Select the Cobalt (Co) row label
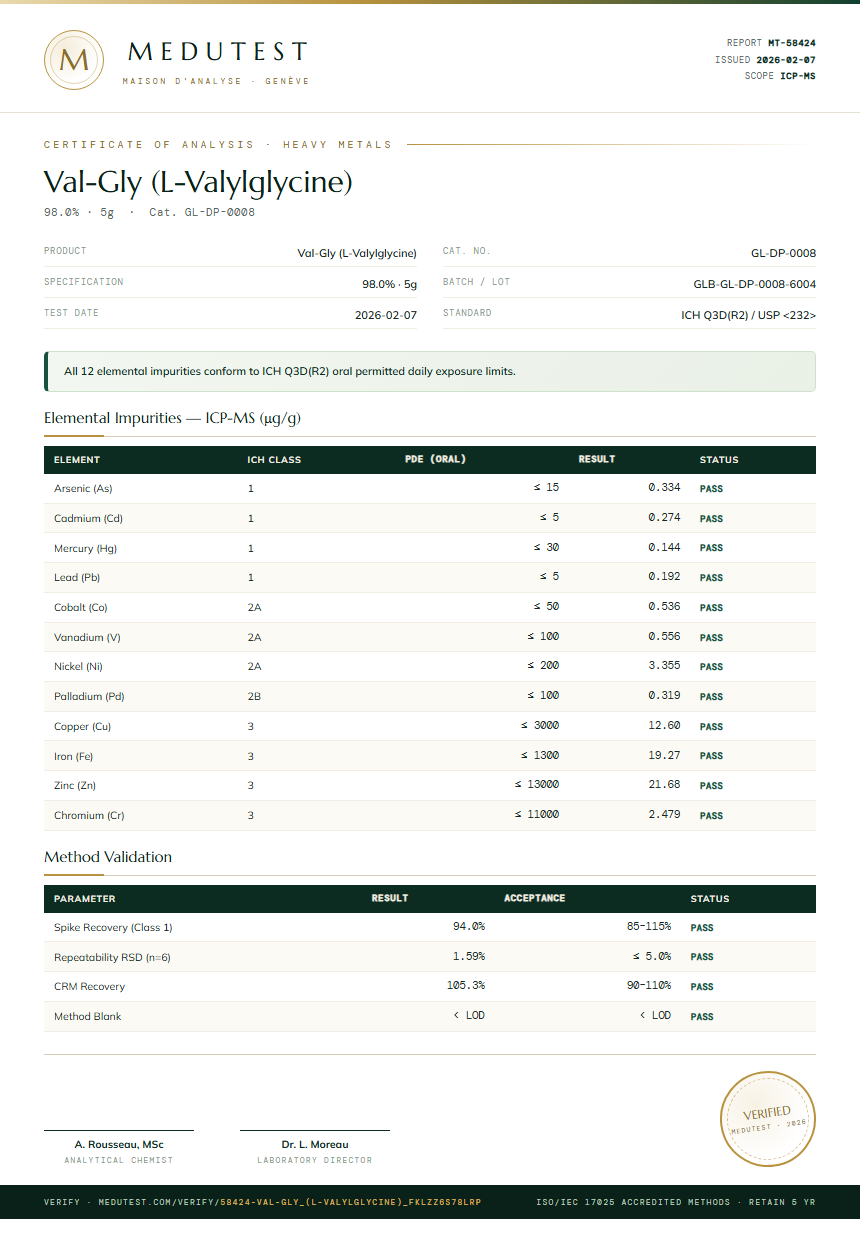The height and width of the screenshot is (1249, 860). [80, 608]
